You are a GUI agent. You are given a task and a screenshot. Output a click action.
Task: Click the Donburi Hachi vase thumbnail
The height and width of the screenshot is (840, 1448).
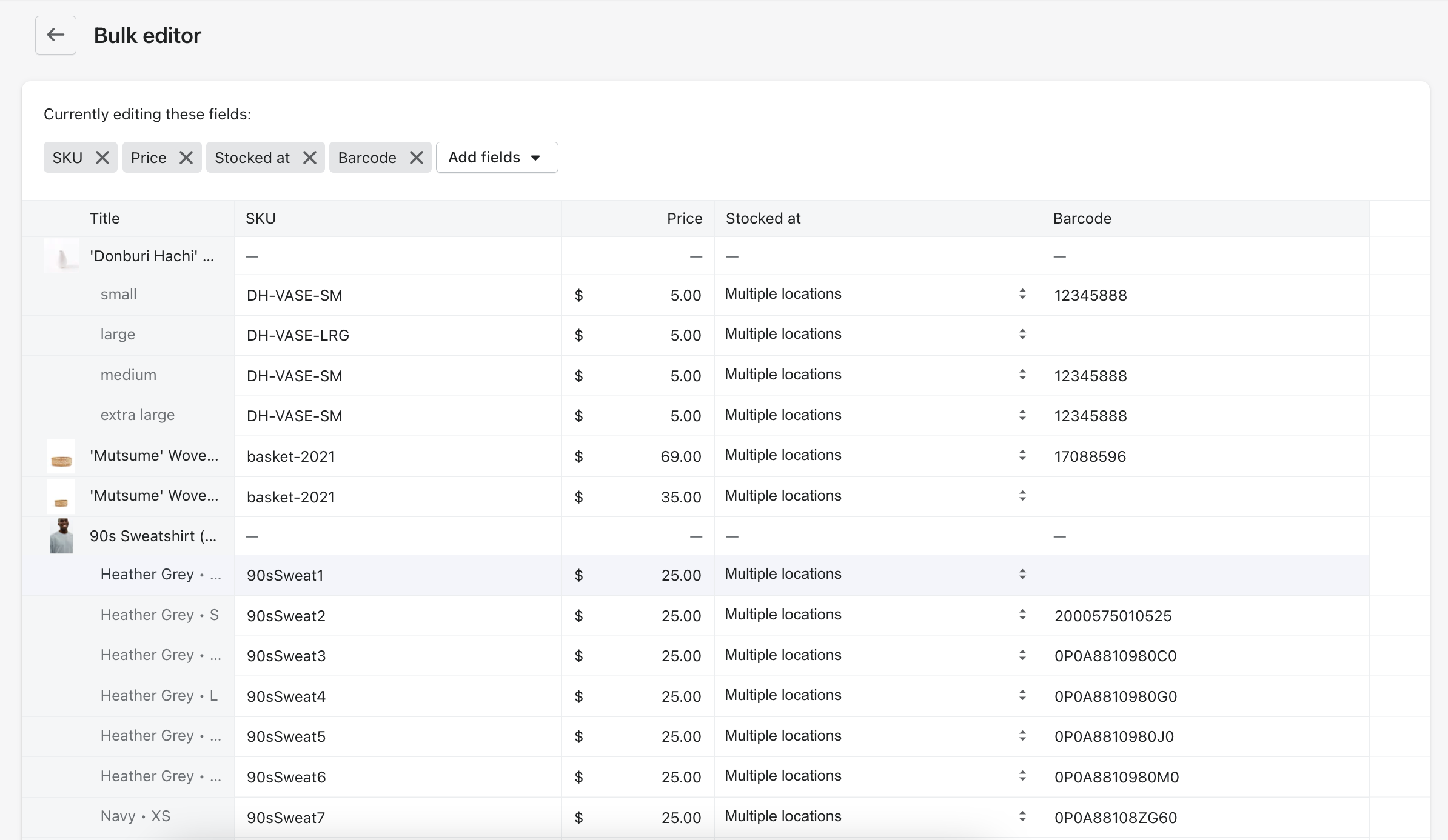point(61,256)
